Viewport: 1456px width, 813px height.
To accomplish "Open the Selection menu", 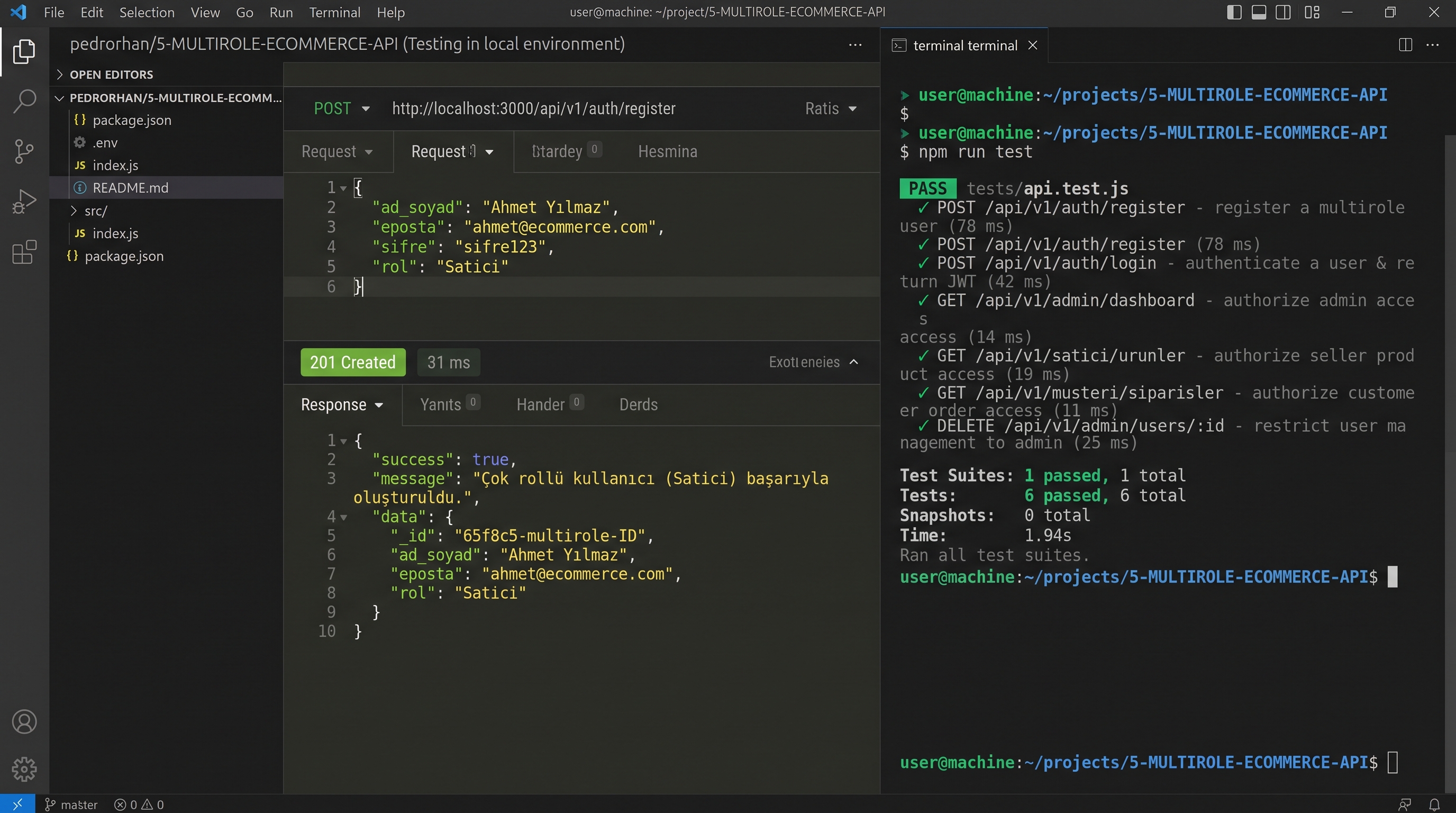I will pyautogui.click(x=147, y=12).
